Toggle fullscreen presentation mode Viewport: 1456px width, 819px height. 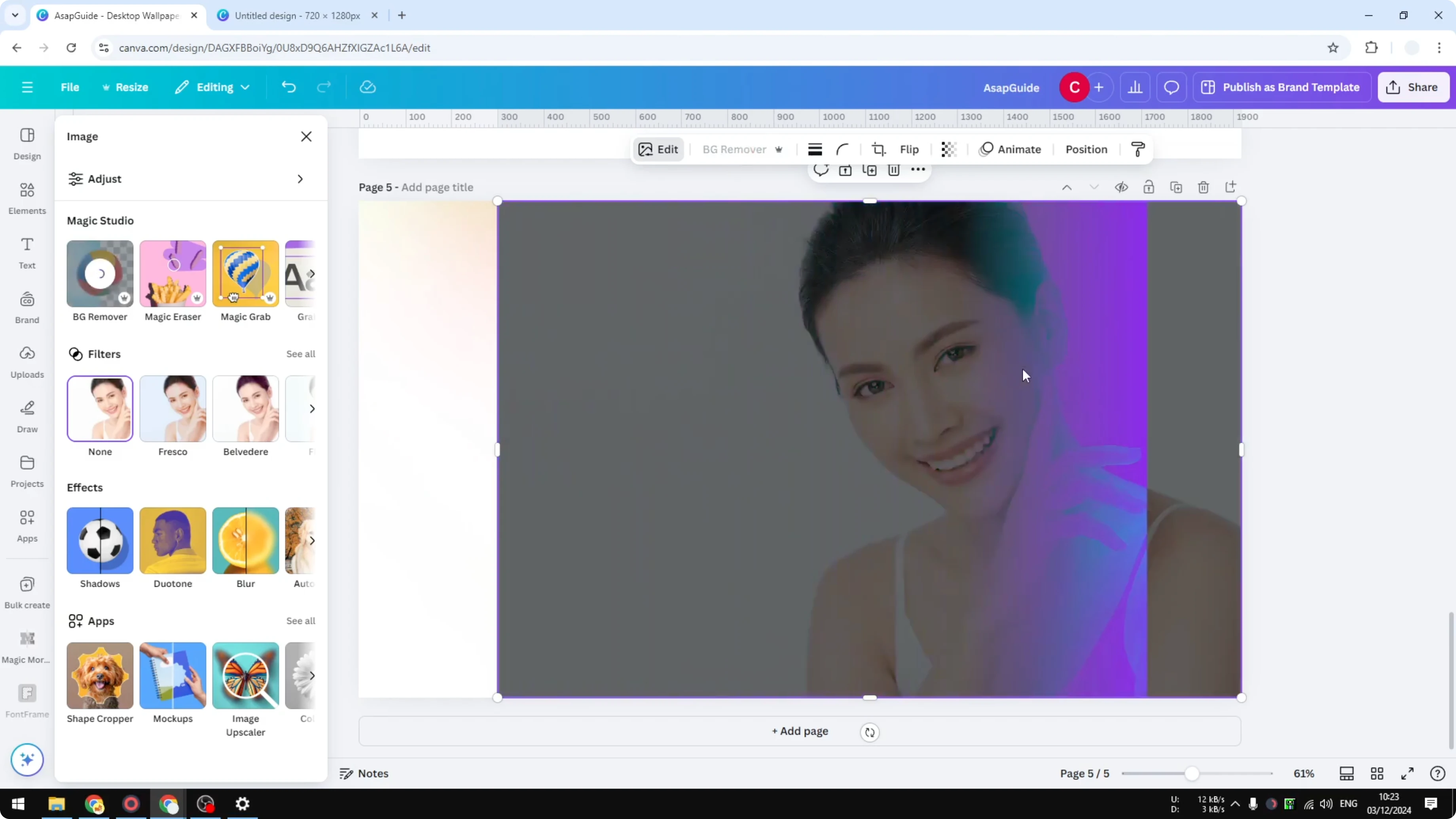click(x=1407, y=773)
